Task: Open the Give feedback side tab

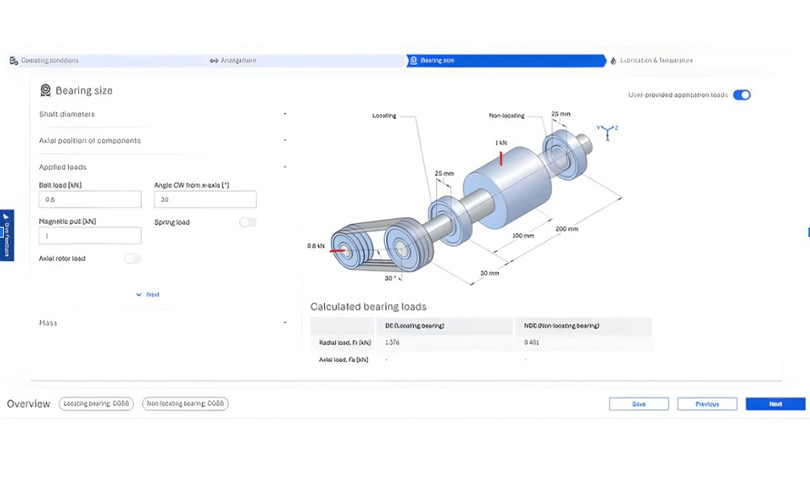Action: [6, 235]
